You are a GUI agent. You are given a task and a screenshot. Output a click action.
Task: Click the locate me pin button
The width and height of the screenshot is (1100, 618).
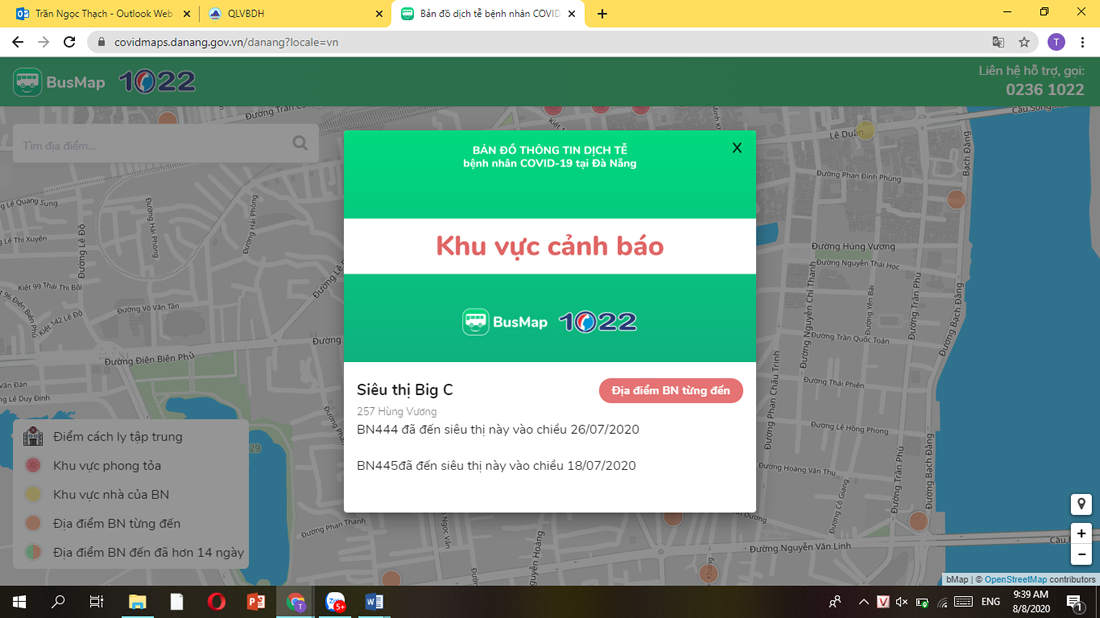[1081, 504]
